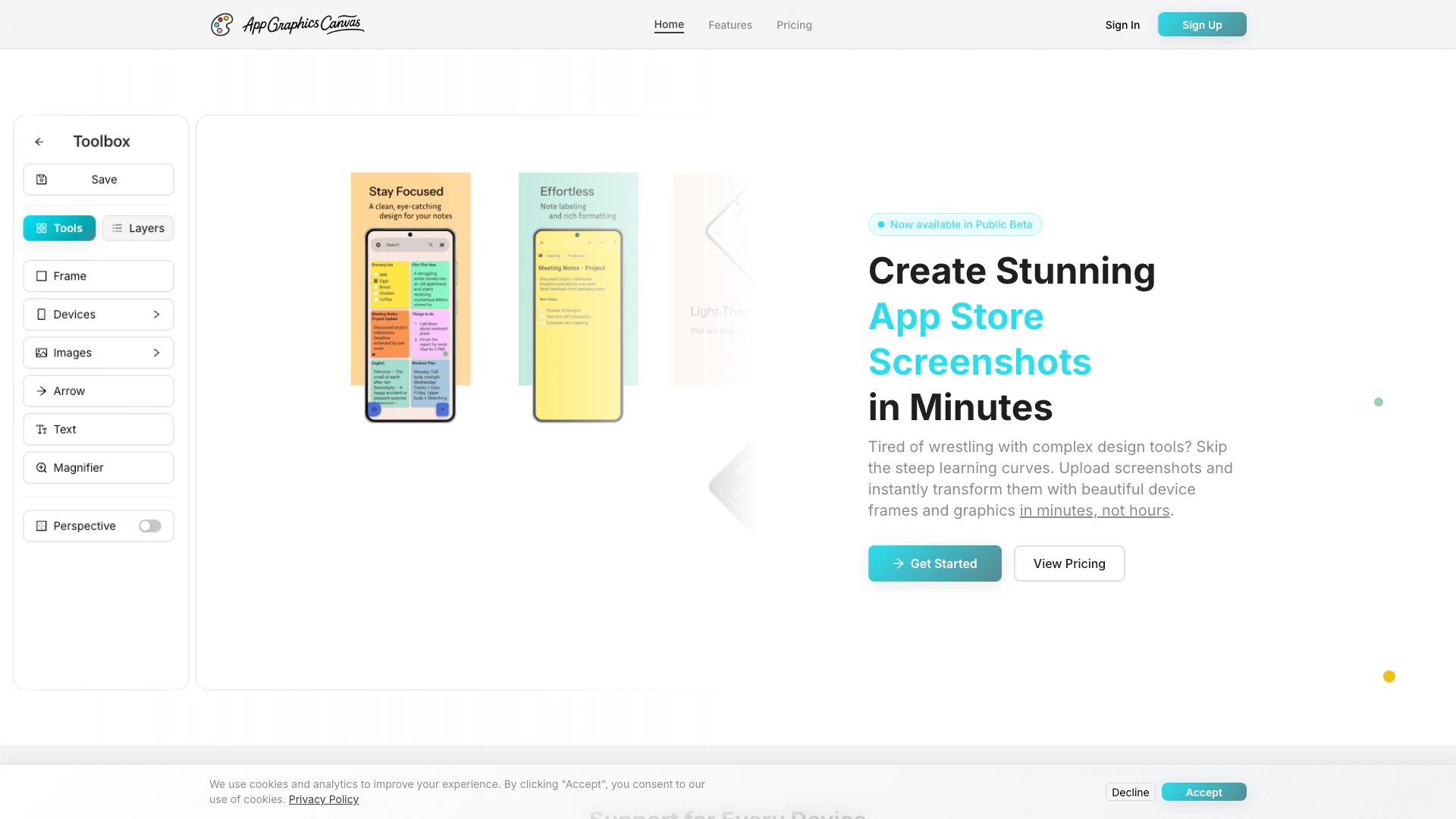Toggle the Perspective switch on

pos(149,526)
